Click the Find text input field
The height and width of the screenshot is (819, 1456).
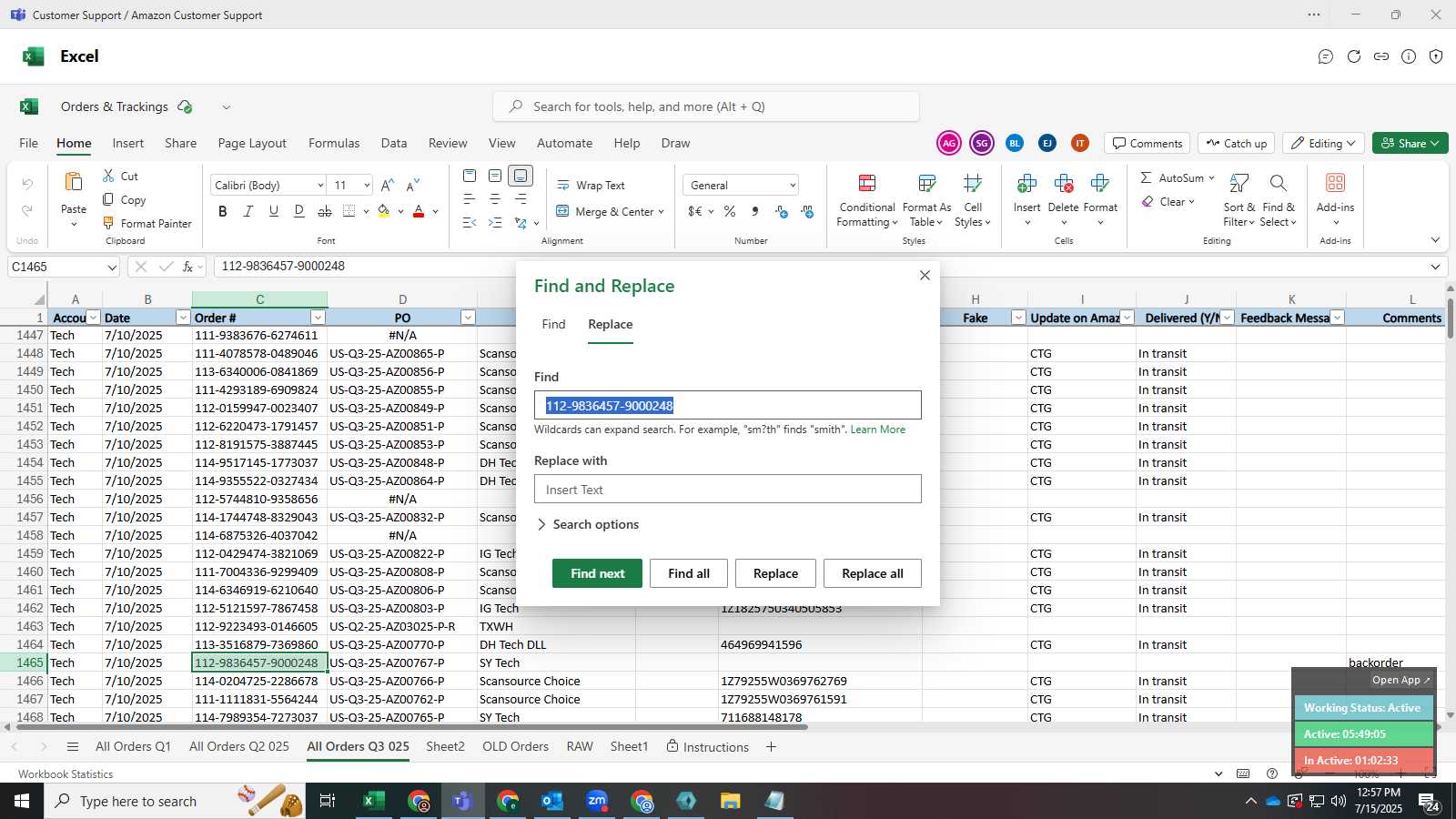pos(728,405)
